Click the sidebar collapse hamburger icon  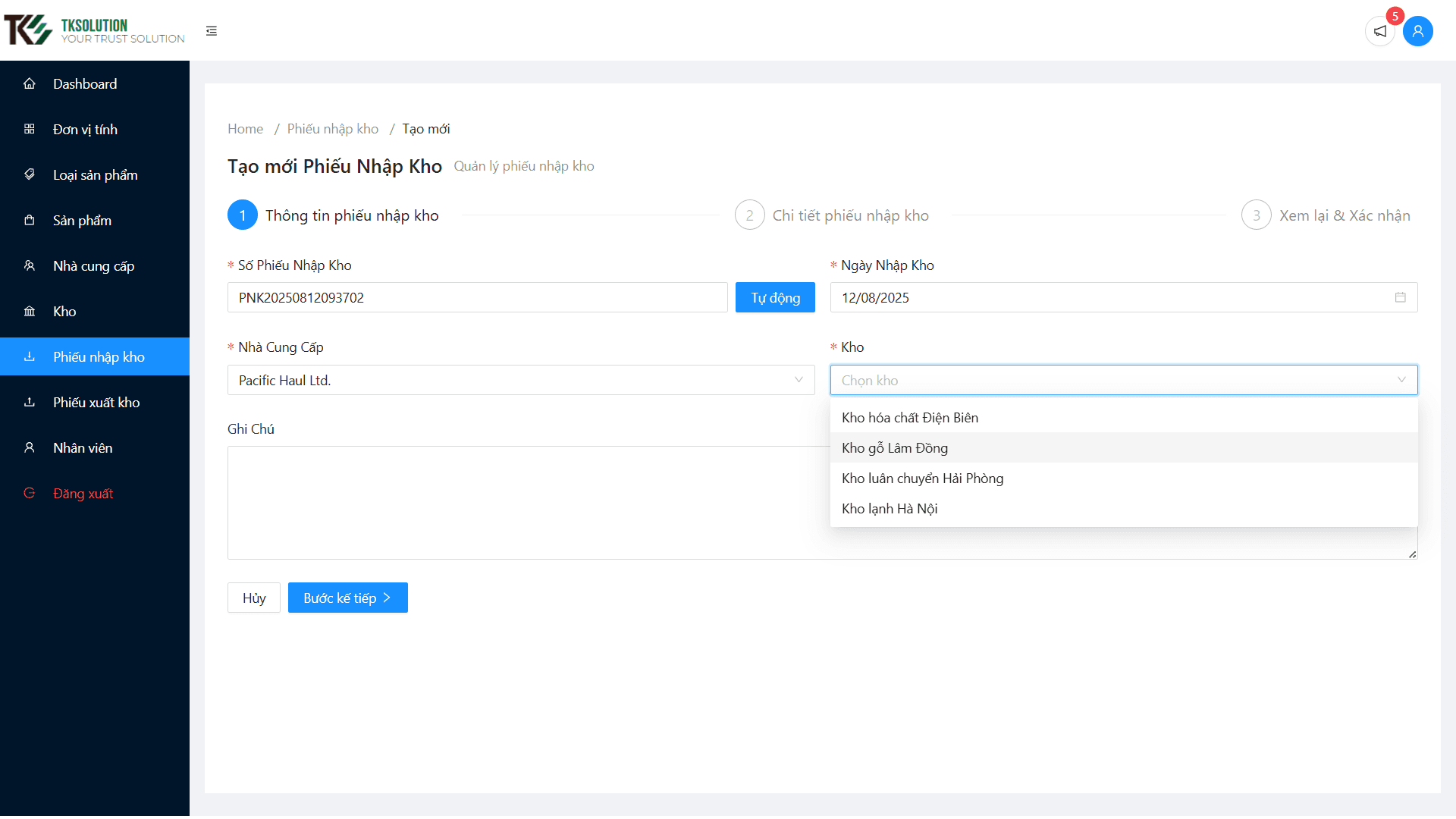212,31
